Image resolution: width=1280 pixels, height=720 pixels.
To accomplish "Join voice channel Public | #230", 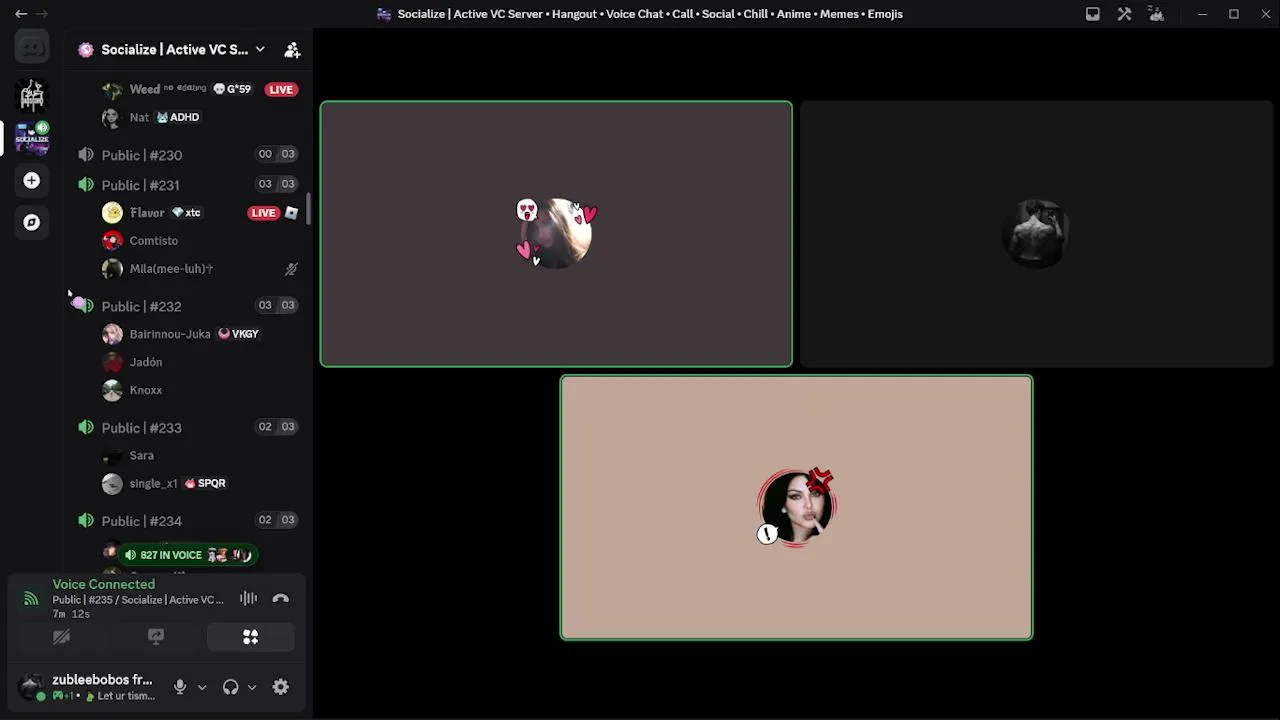I will tap(188, 155).
